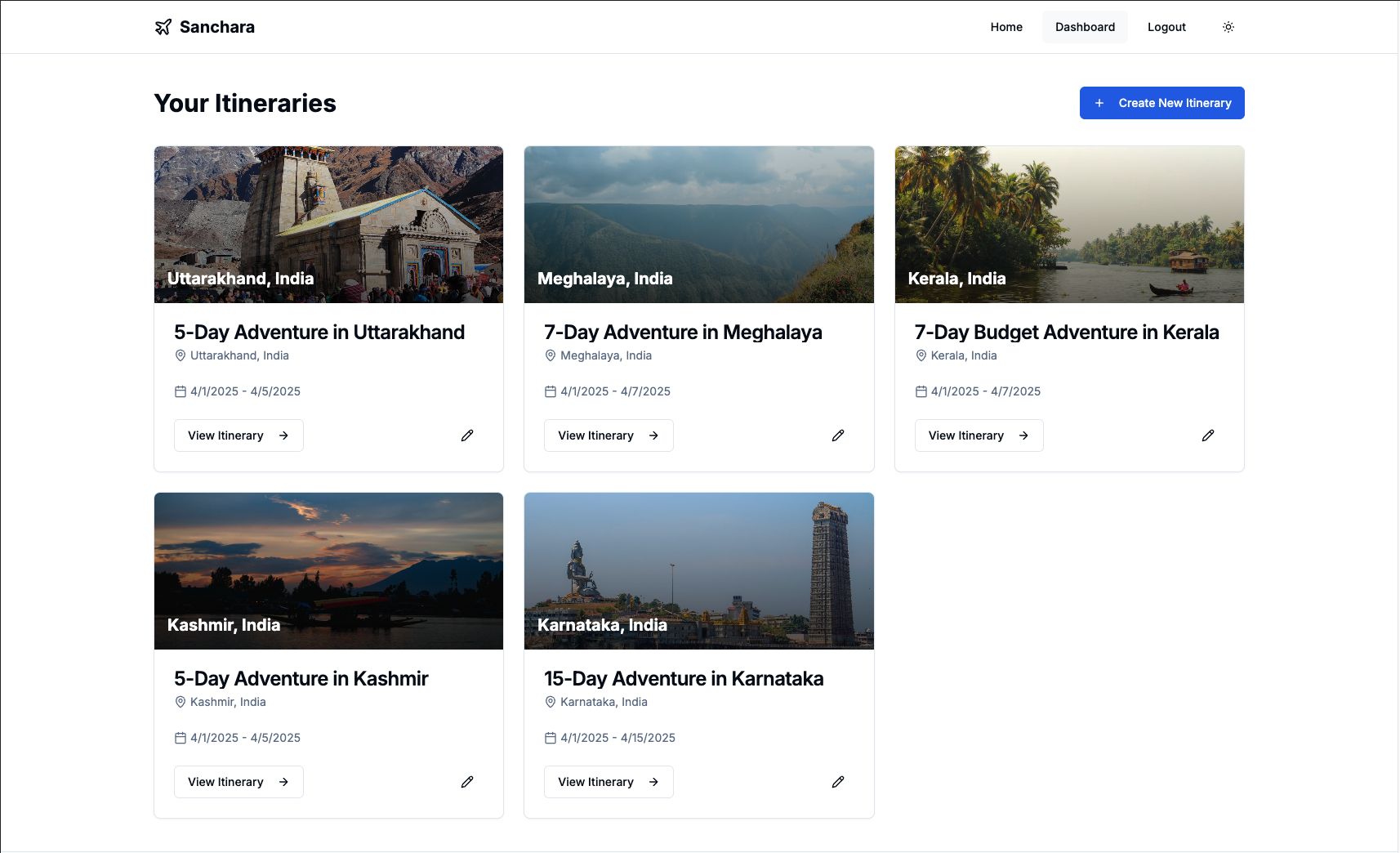Click the Uttarakhand temple cover photo
The height and width of the screenshot is (853, 1400).
click(x=328, y=212)
